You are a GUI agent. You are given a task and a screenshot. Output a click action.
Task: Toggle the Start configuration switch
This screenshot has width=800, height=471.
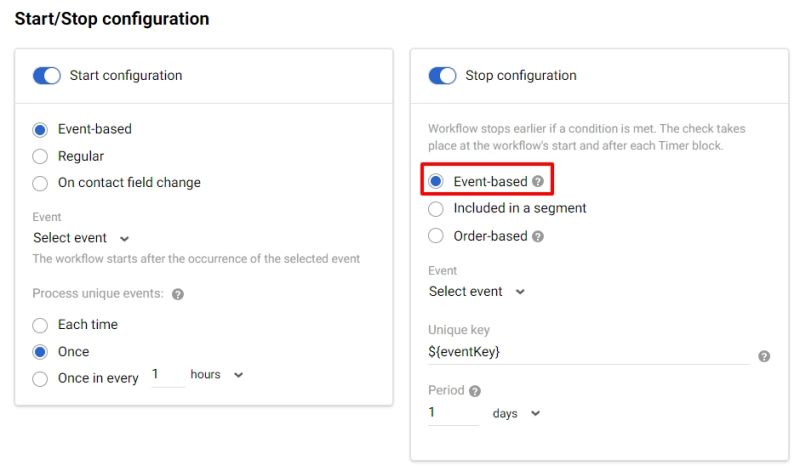coord(46,76)
